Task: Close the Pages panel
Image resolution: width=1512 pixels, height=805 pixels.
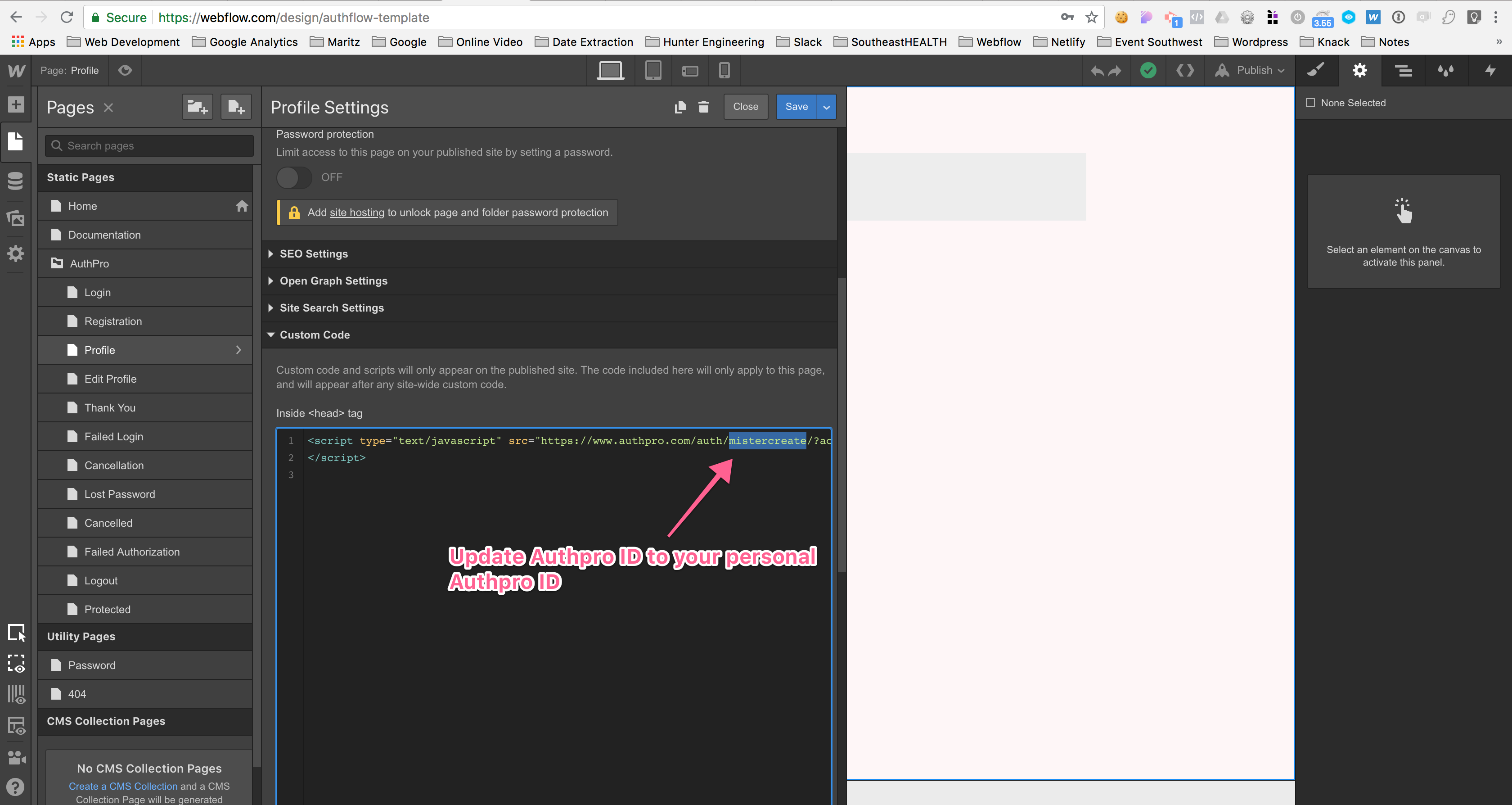Action: point(108,108)
